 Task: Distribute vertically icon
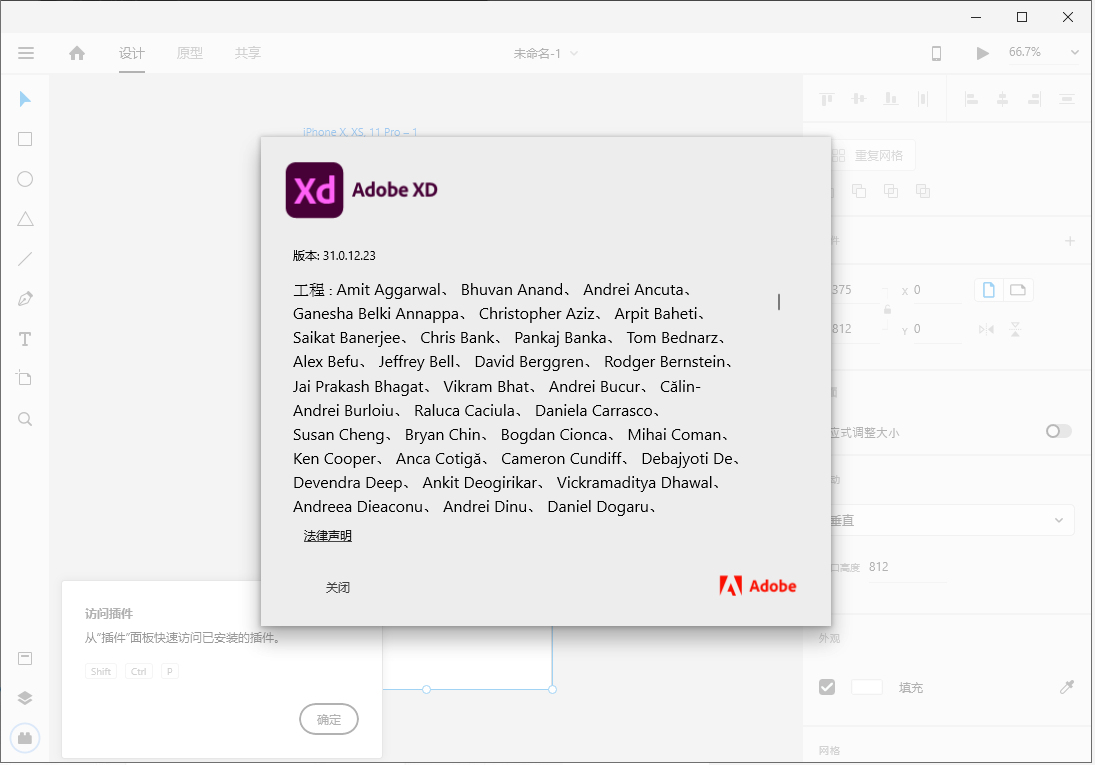(1066, 99)
